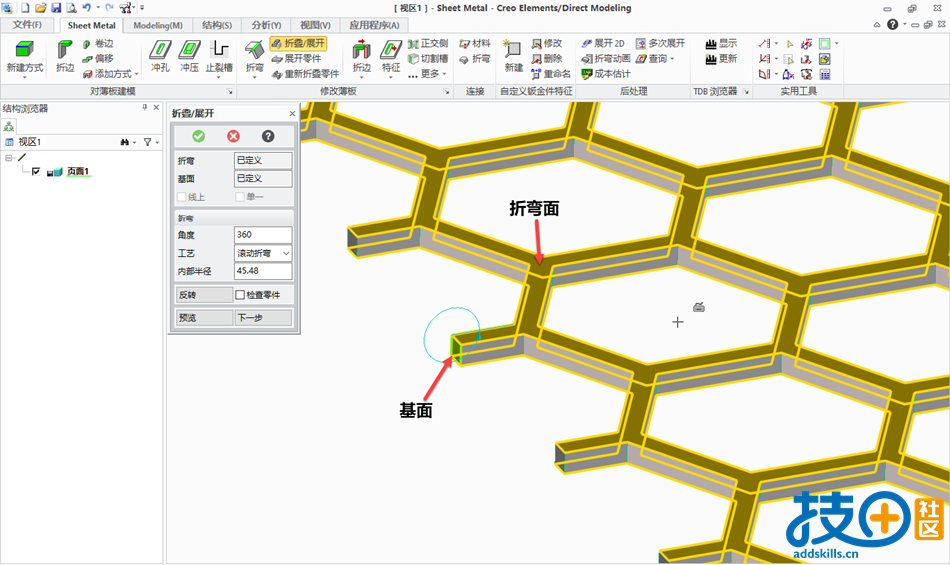Click the Undo arrow icon

point(86,8)
